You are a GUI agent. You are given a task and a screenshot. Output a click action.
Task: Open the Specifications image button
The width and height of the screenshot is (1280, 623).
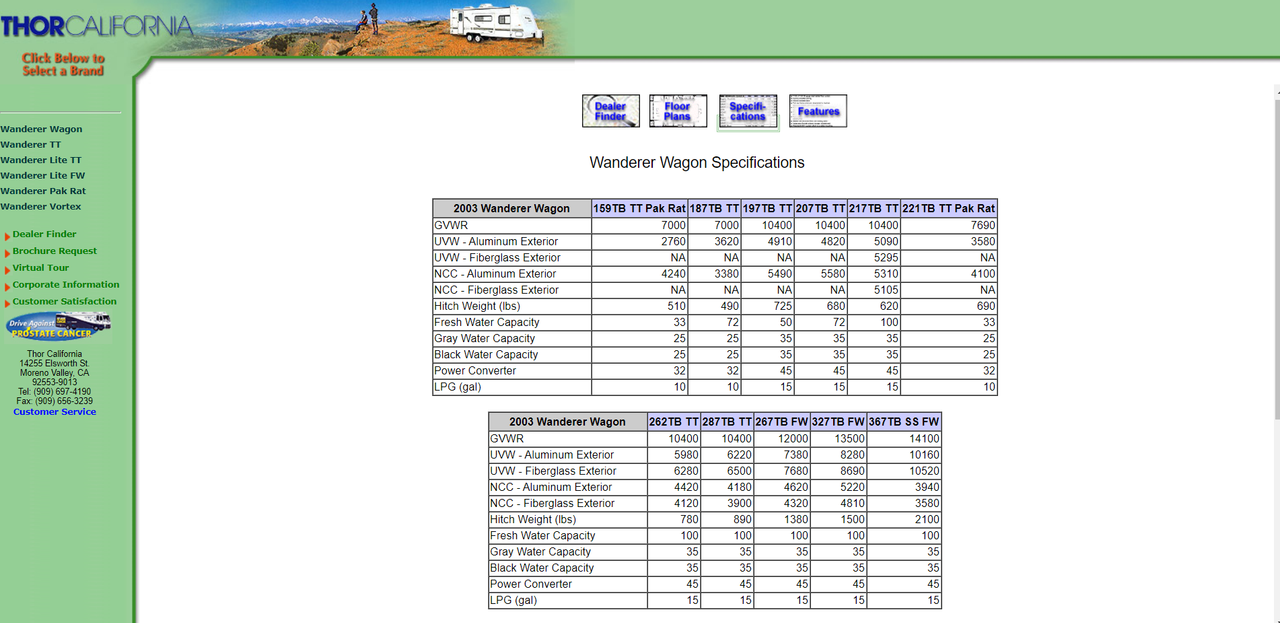coord(748,111)
